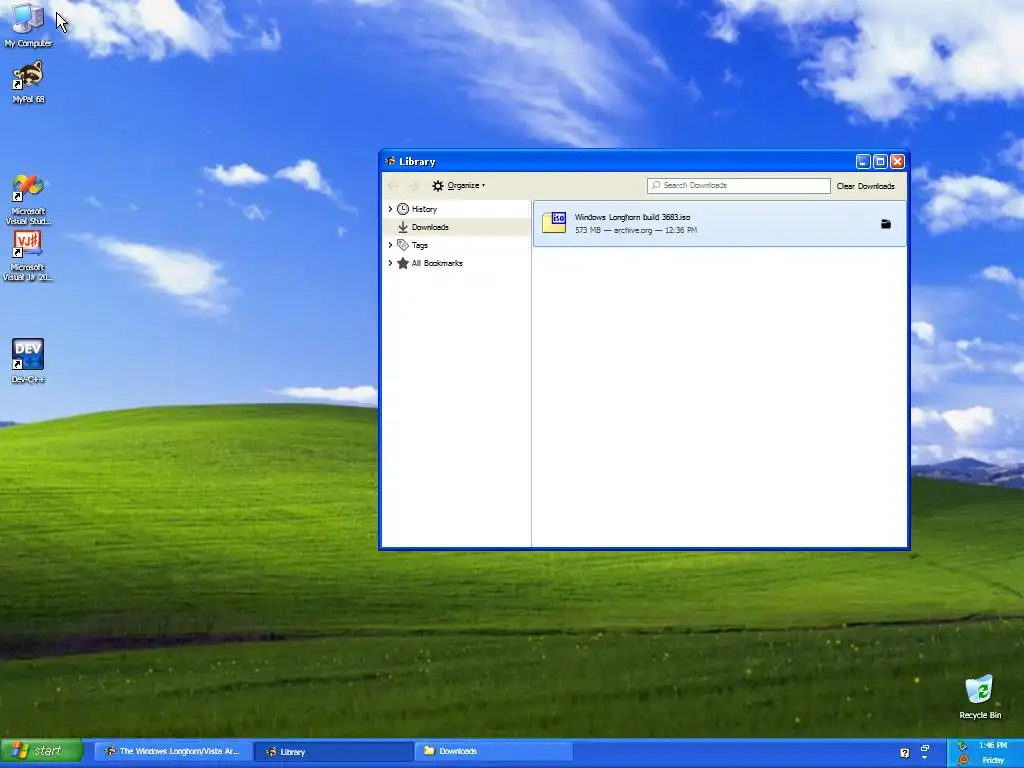Click the ISO file icon of Longhorn download
The width and height of the screenshot is (1024, 768).
click(554, 223)
